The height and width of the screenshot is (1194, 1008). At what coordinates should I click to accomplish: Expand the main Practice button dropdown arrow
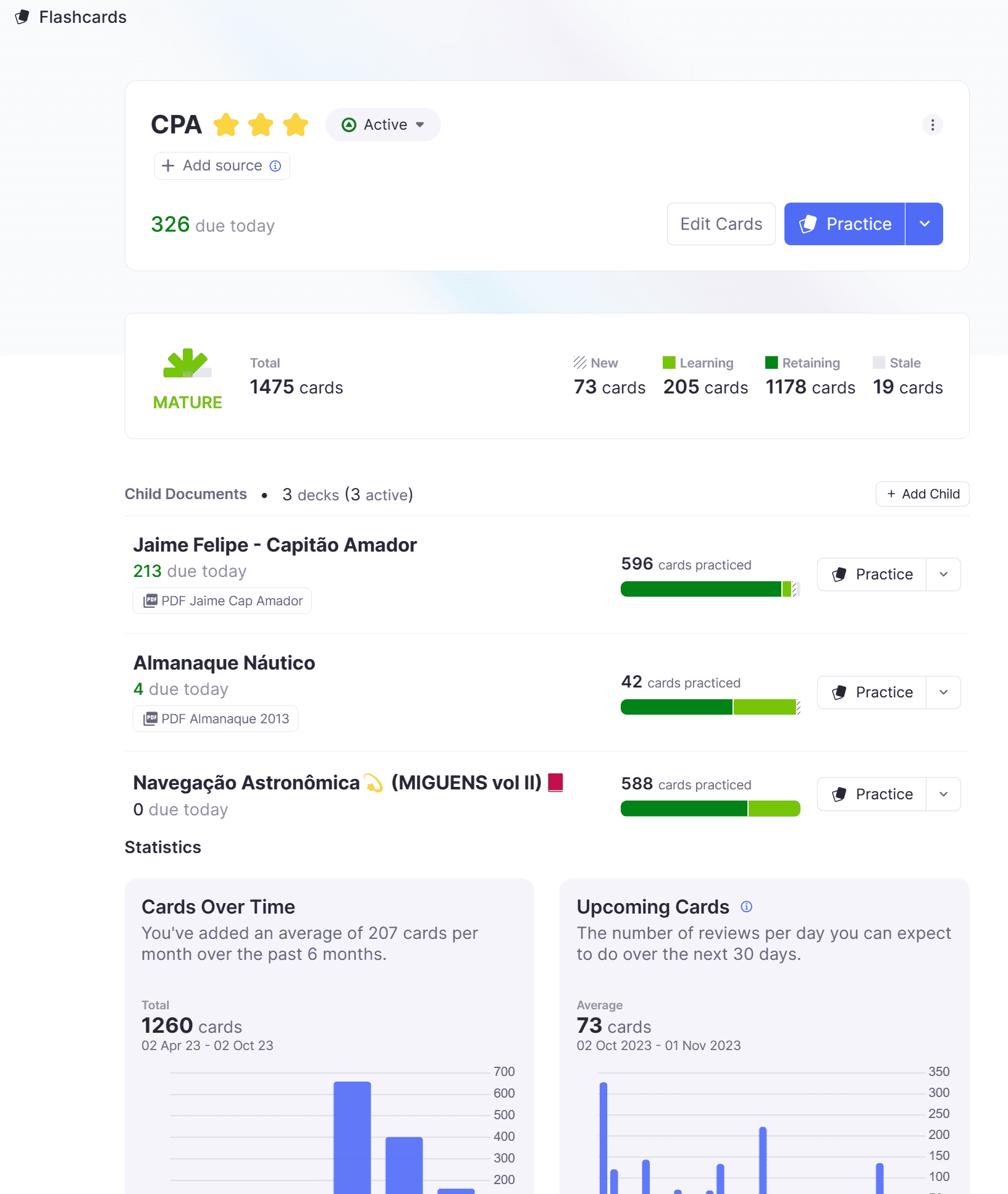[924, 224]
